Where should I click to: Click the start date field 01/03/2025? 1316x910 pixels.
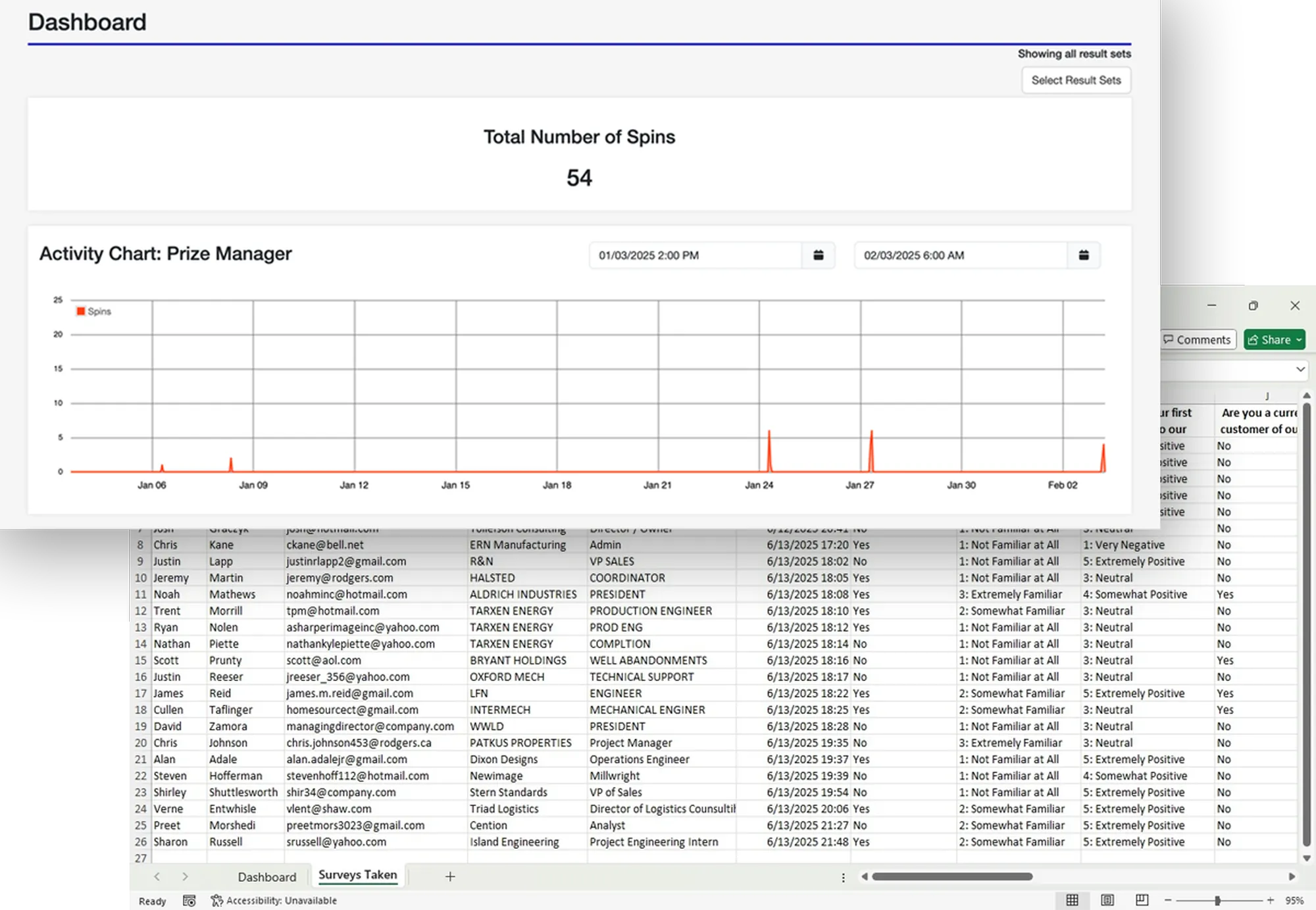click(694, 255)
